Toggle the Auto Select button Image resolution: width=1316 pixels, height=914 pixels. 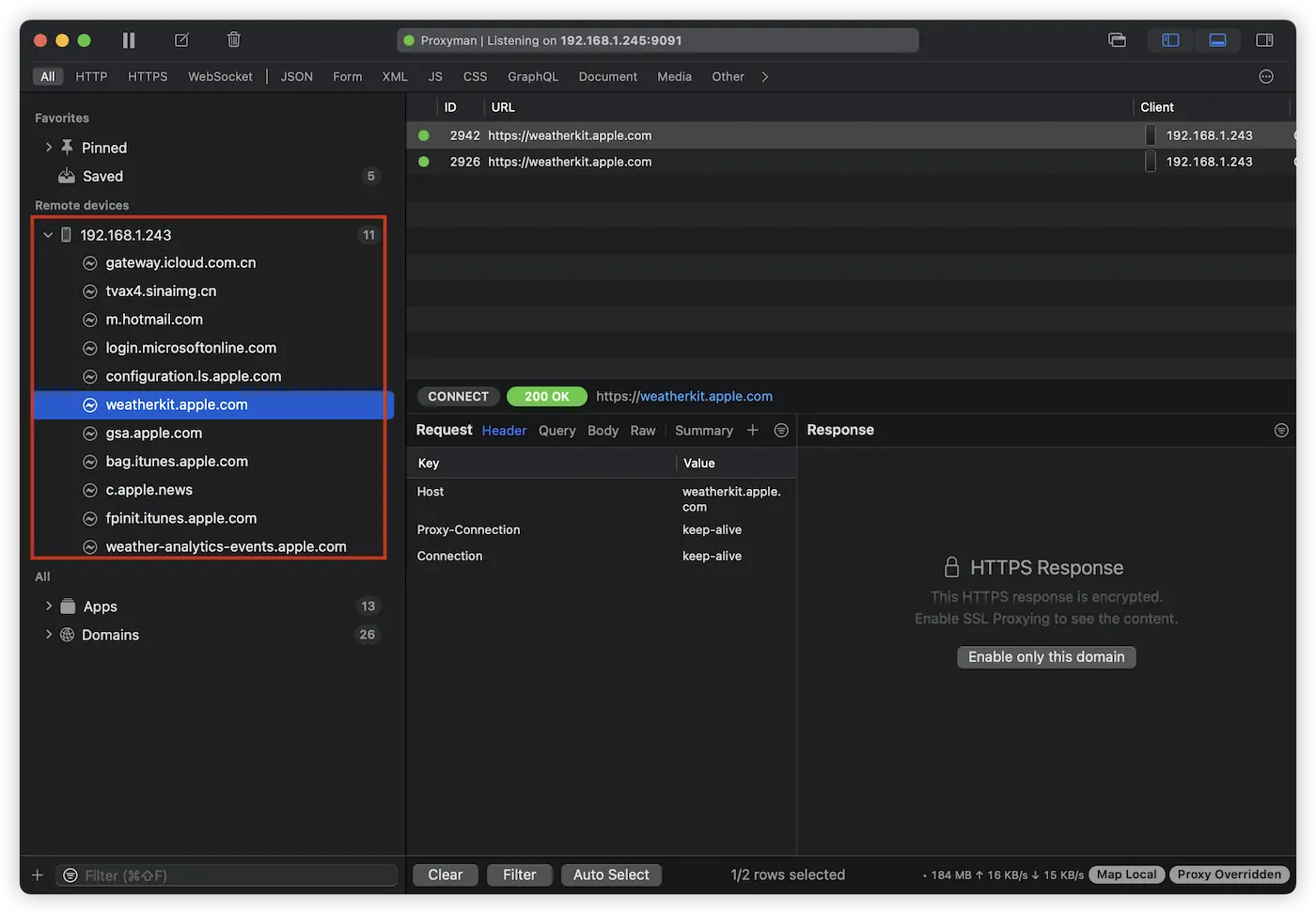[611, 875]
